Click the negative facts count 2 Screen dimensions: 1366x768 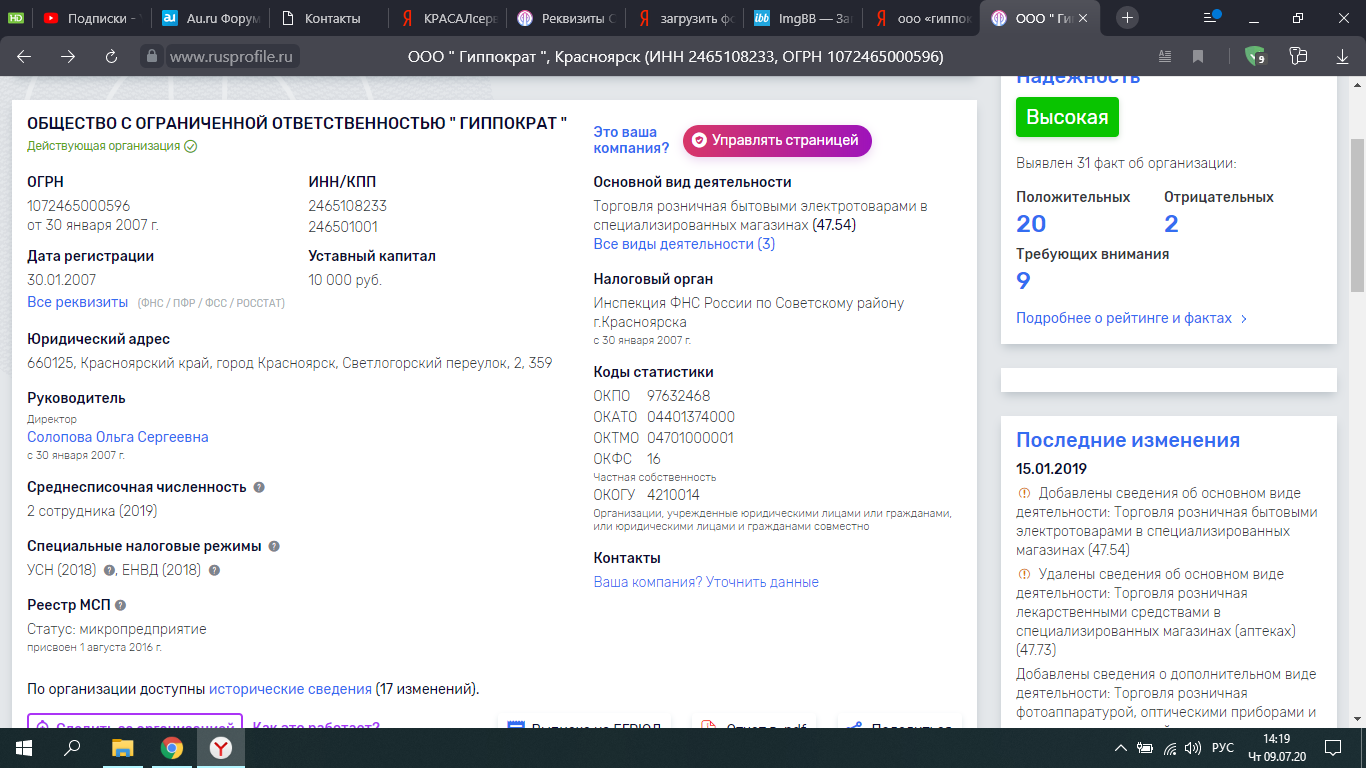(1171, 223)
